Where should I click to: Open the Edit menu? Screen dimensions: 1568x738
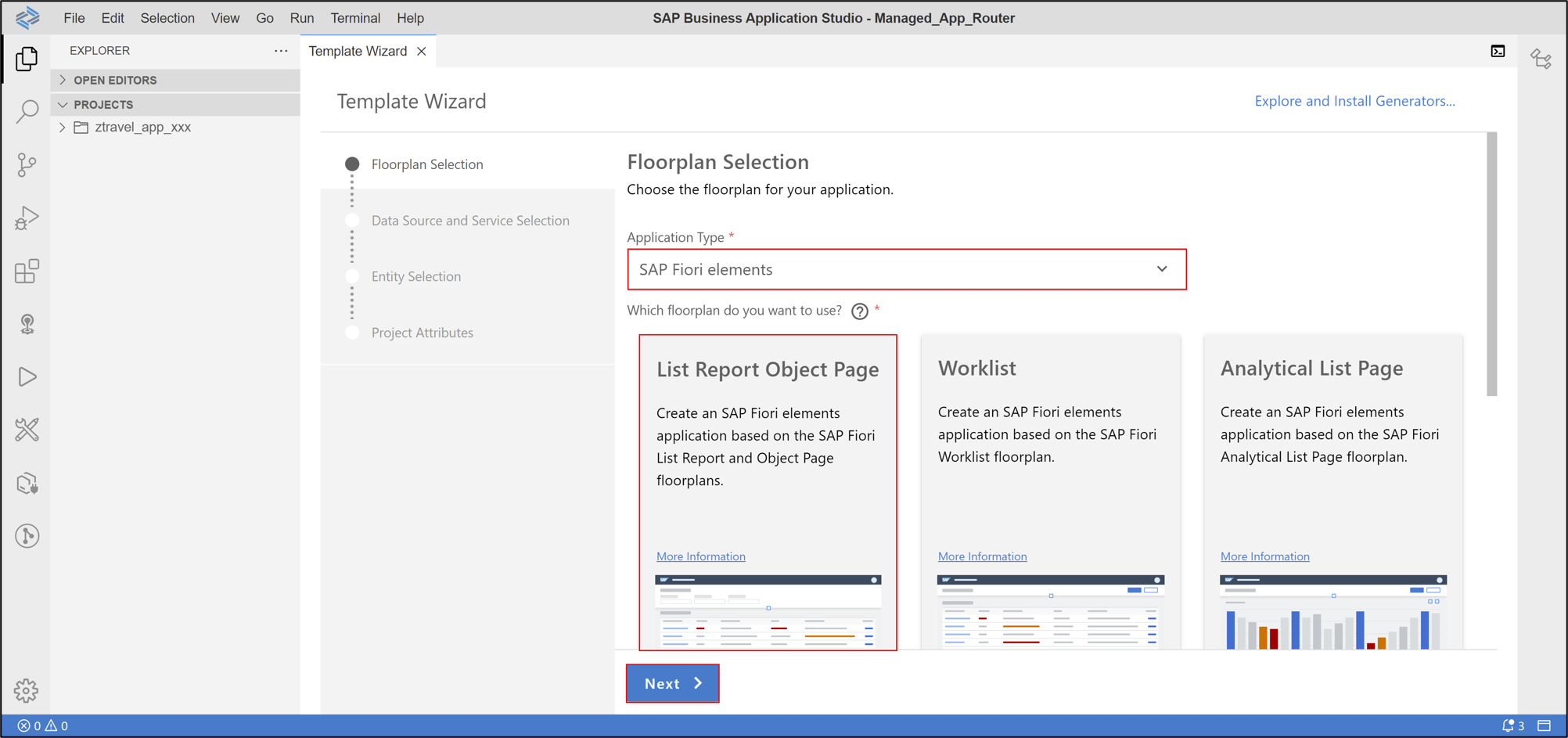(x=113, y=18)
